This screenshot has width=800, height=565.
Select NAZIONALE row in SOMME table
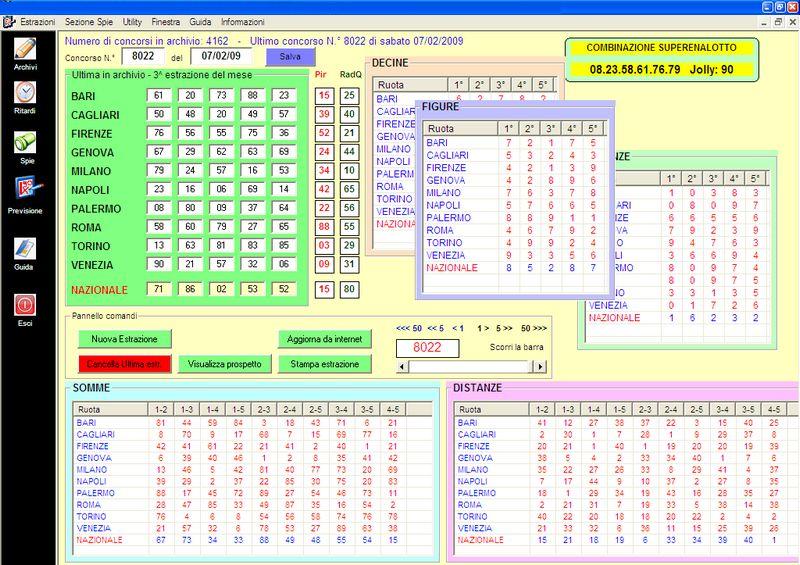[x=253, y=540]
